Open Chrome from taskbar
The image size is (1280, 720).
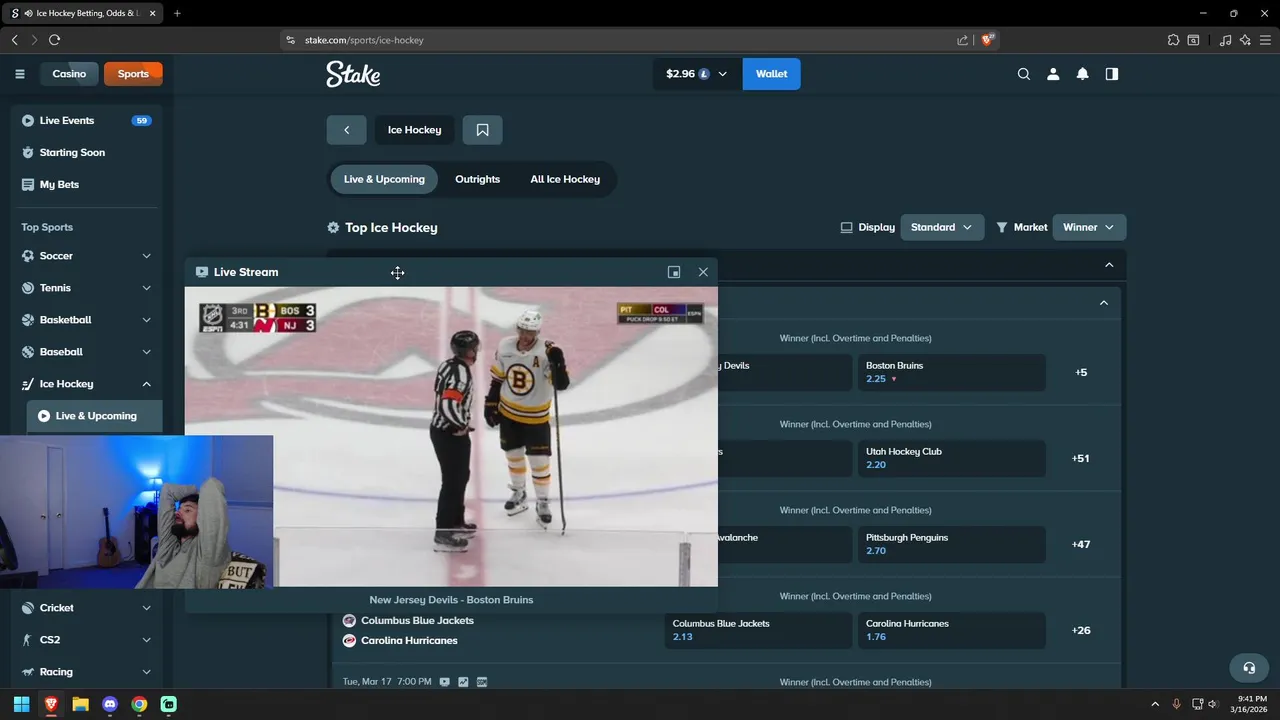[x=139, y=704]
